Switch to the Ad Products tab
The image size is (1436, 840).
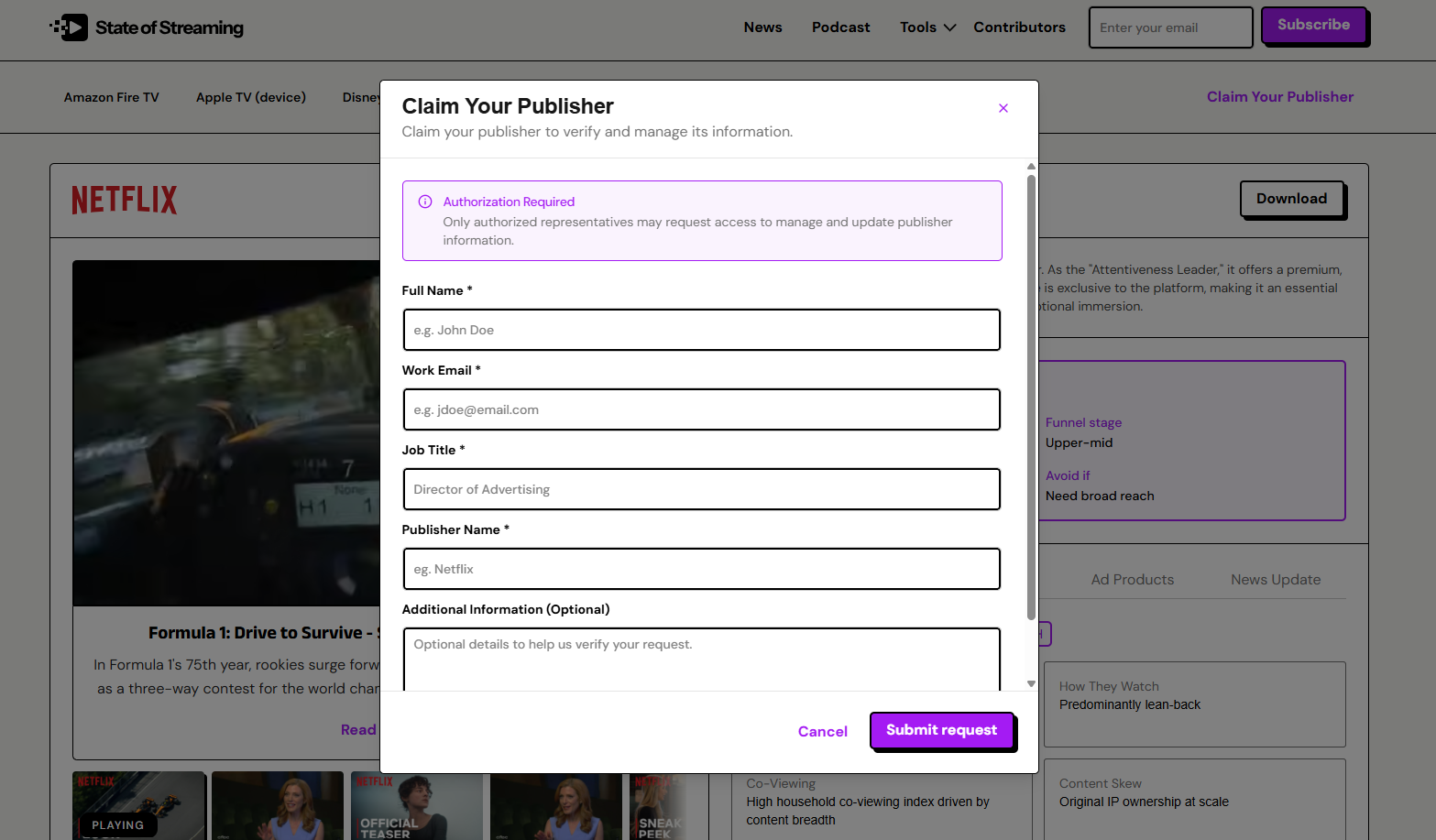pyautogui.click(x=1132, y=580)
